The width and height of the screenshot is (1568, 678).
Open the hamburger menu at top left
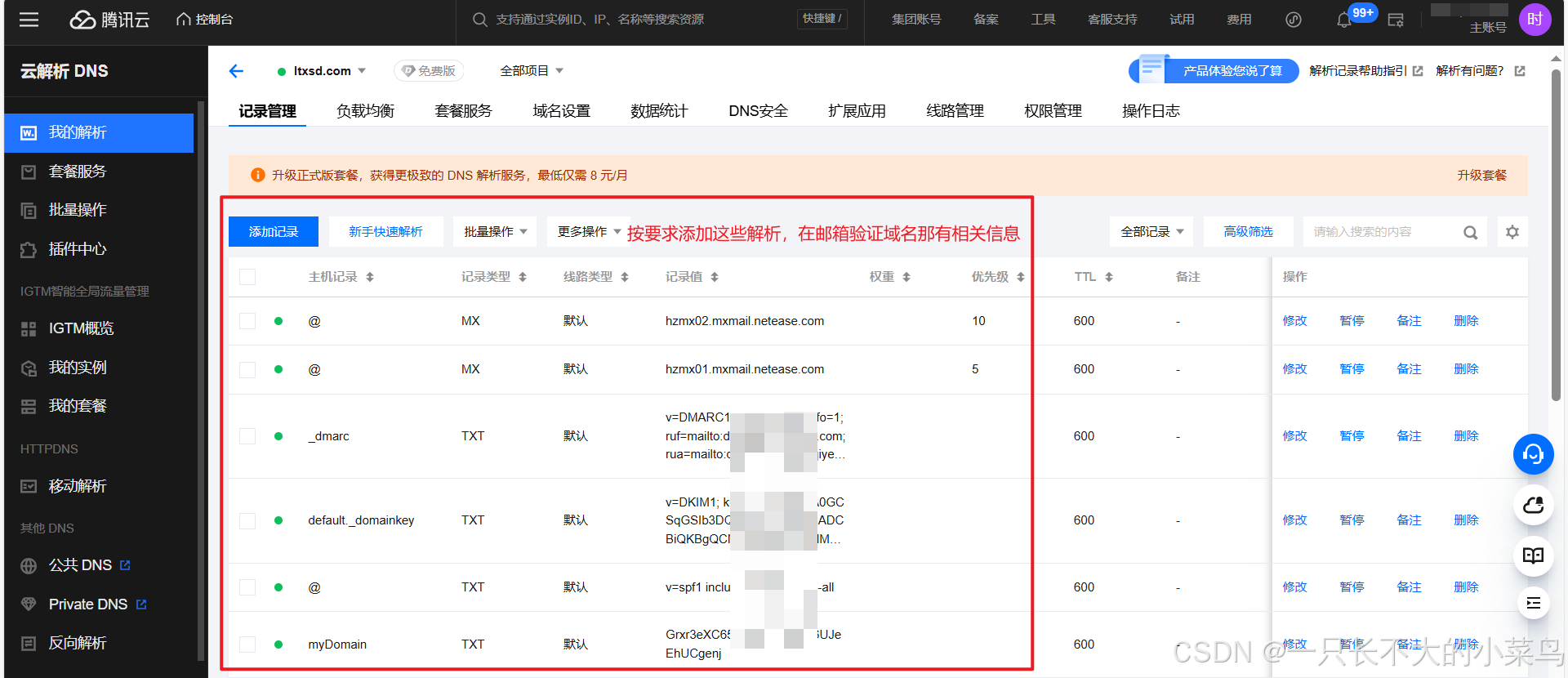point(29,20)
